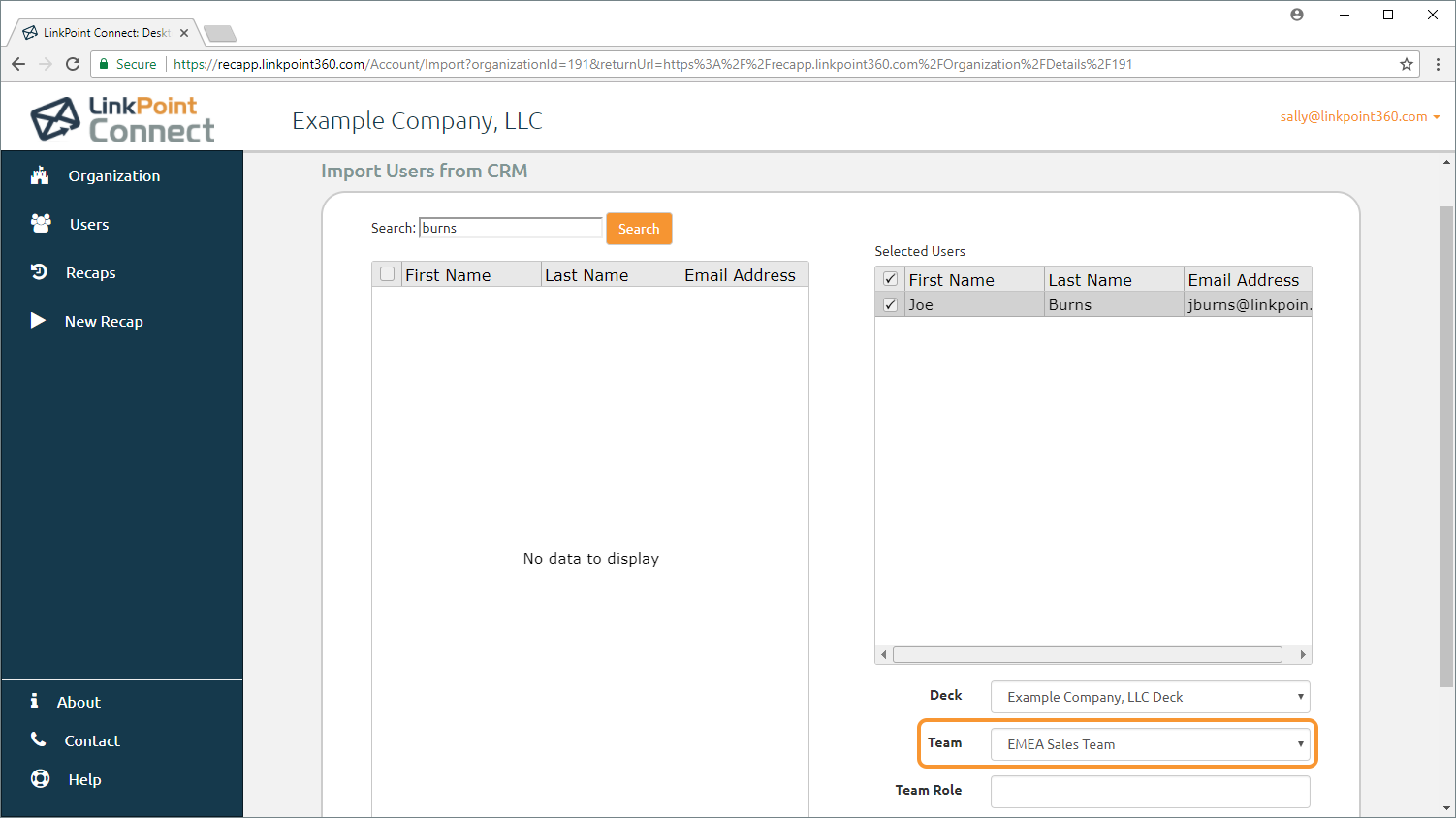Click the LinkPoint Connect logo
This screenshot has width=1456, height=818.
123,119
